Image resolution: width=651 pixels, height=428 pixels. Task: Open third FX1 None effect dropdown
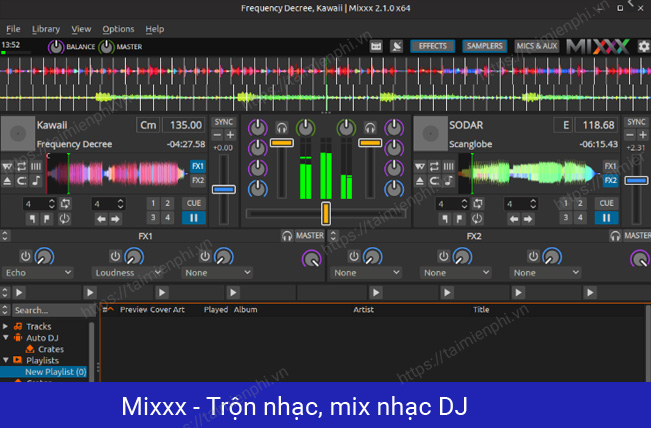217,273
